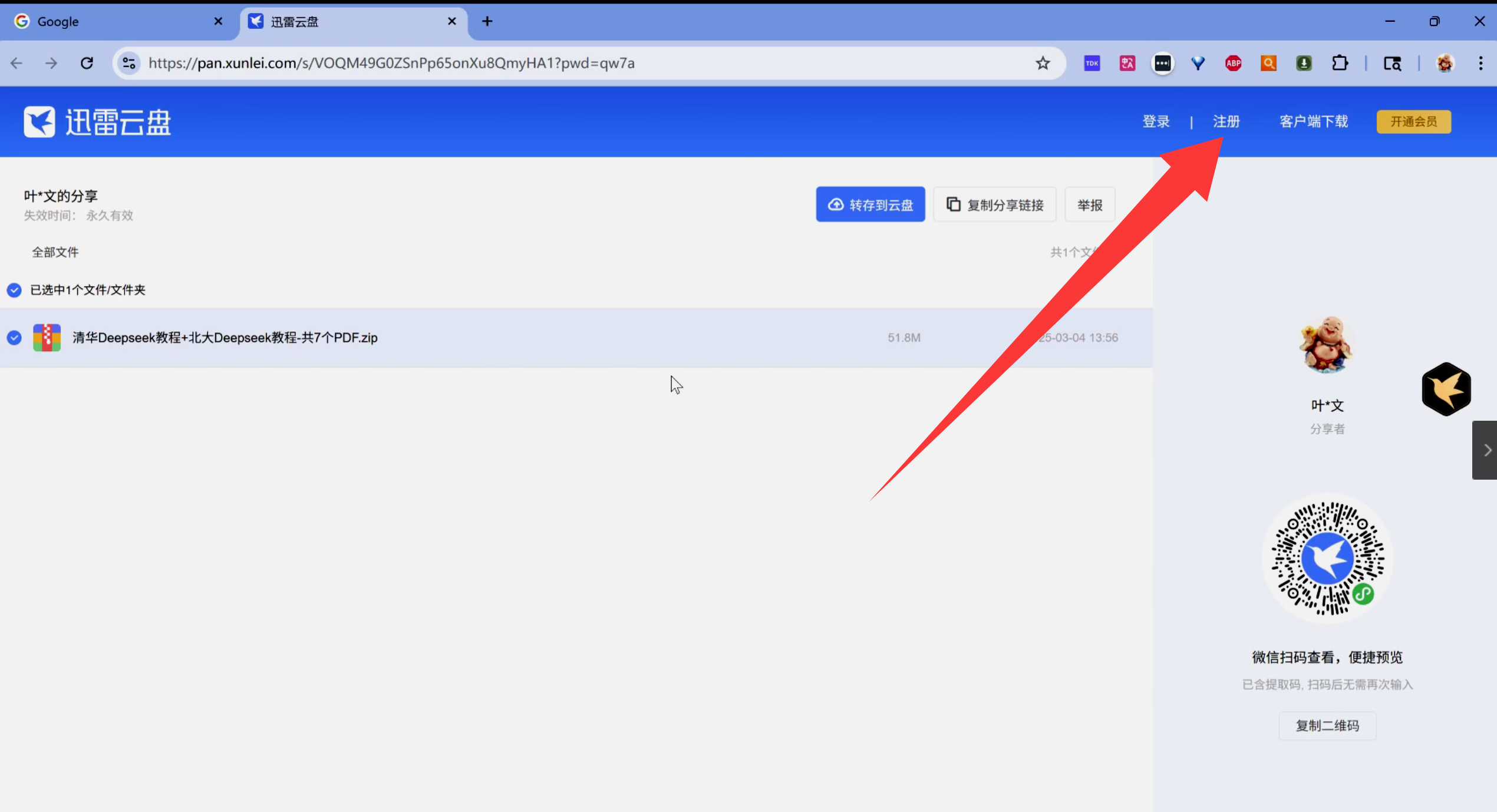Switch to the Google tab
1497x812 pixels.
click(x=118, y=22)
